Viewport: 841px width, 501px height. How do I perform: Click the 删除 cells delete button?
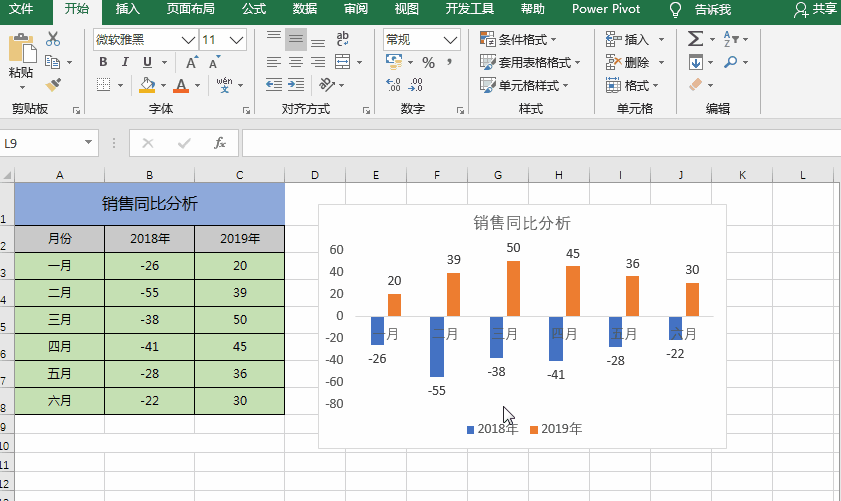pos(628,63)
